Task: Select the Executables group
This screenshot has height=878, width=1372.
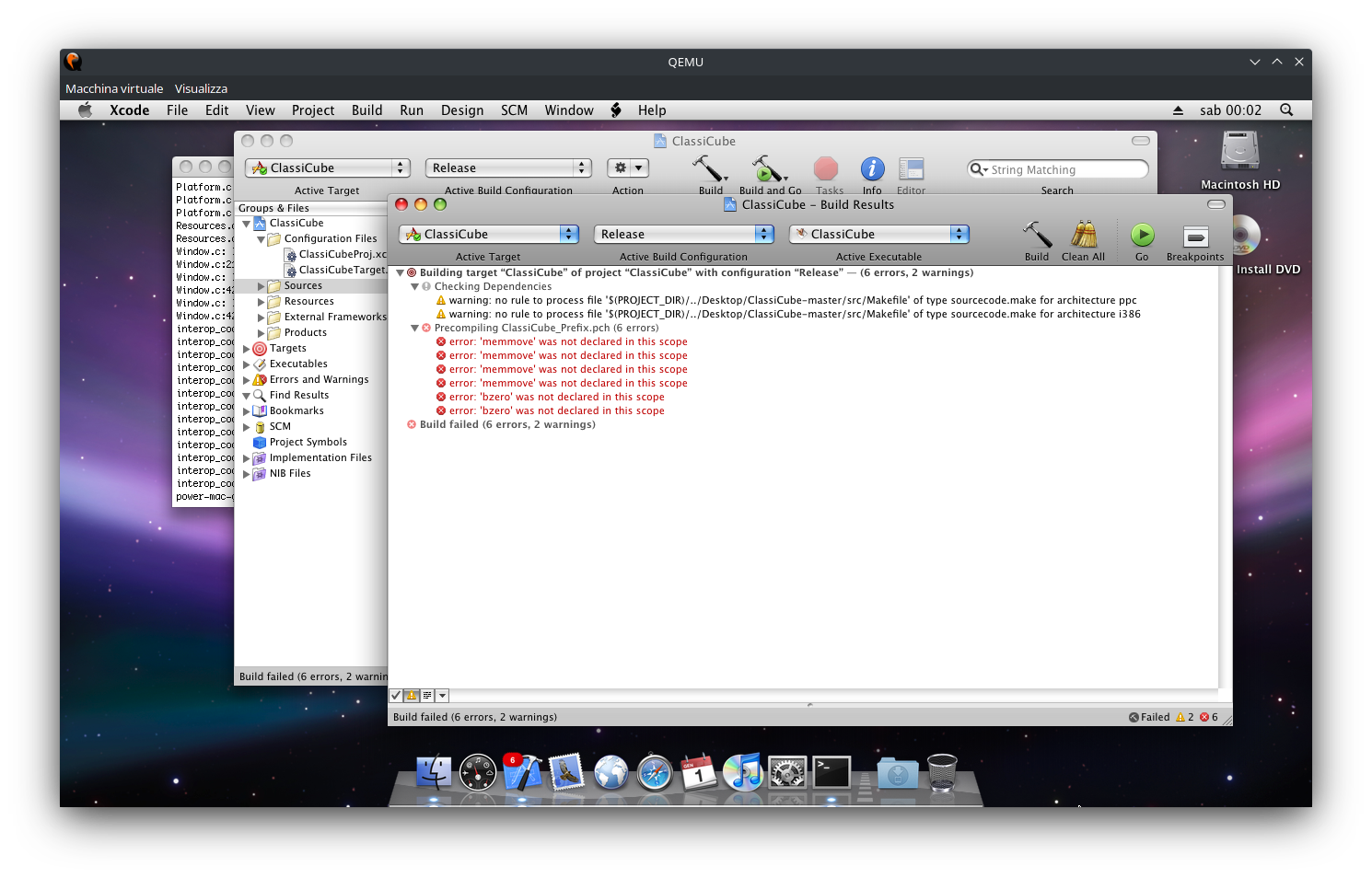Action: click(297, 364)
